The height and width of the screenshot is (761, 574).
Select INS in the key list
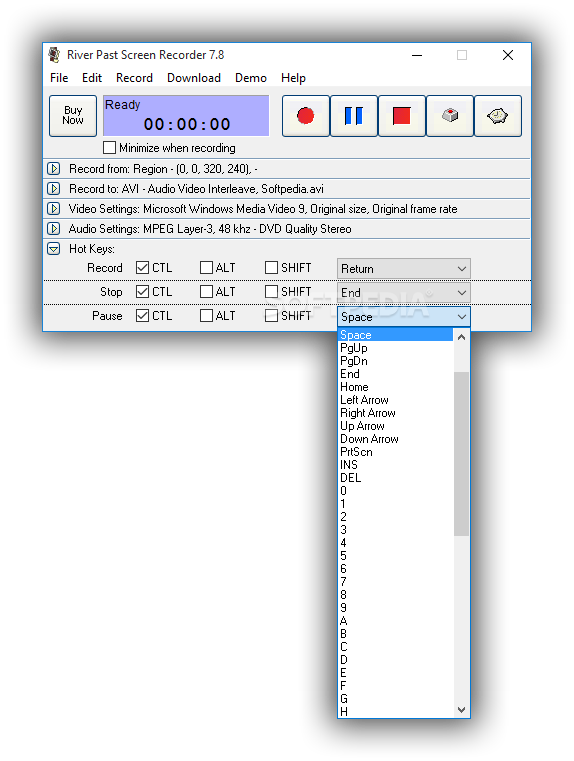[395, 465]
